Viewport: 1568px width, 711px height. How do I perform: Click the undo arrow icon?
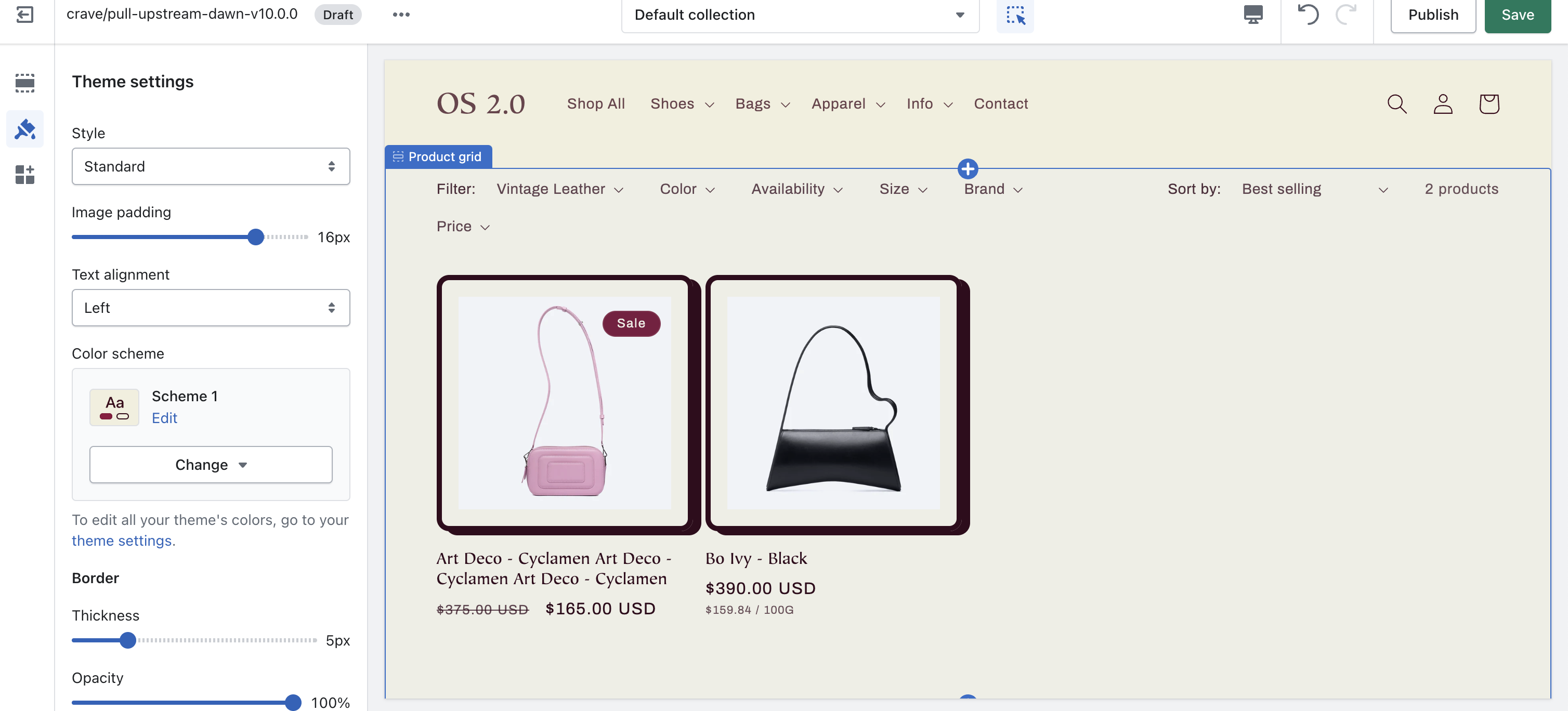(x=1308, y=15)
